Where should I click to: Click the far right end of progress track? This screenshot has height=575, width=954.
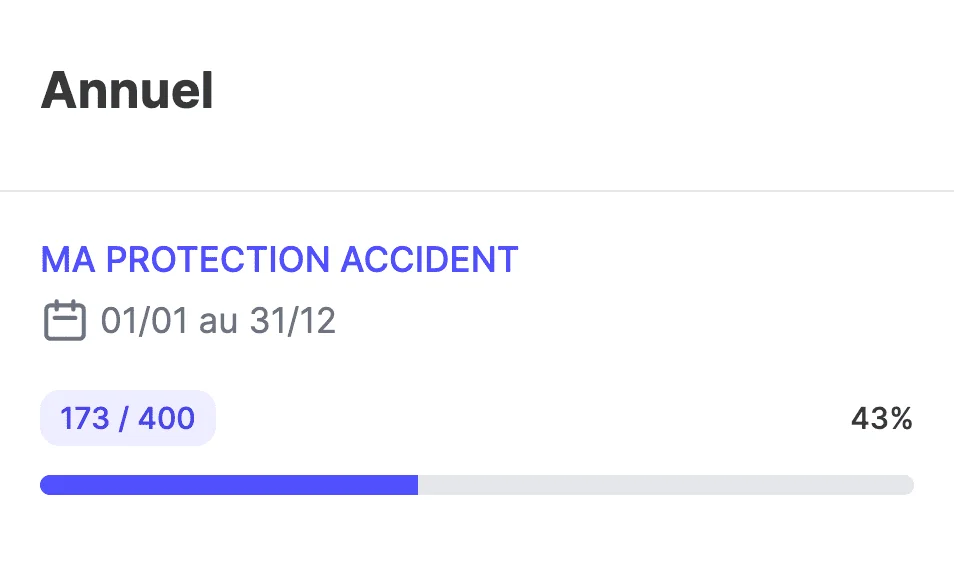(x=907, y=485)
